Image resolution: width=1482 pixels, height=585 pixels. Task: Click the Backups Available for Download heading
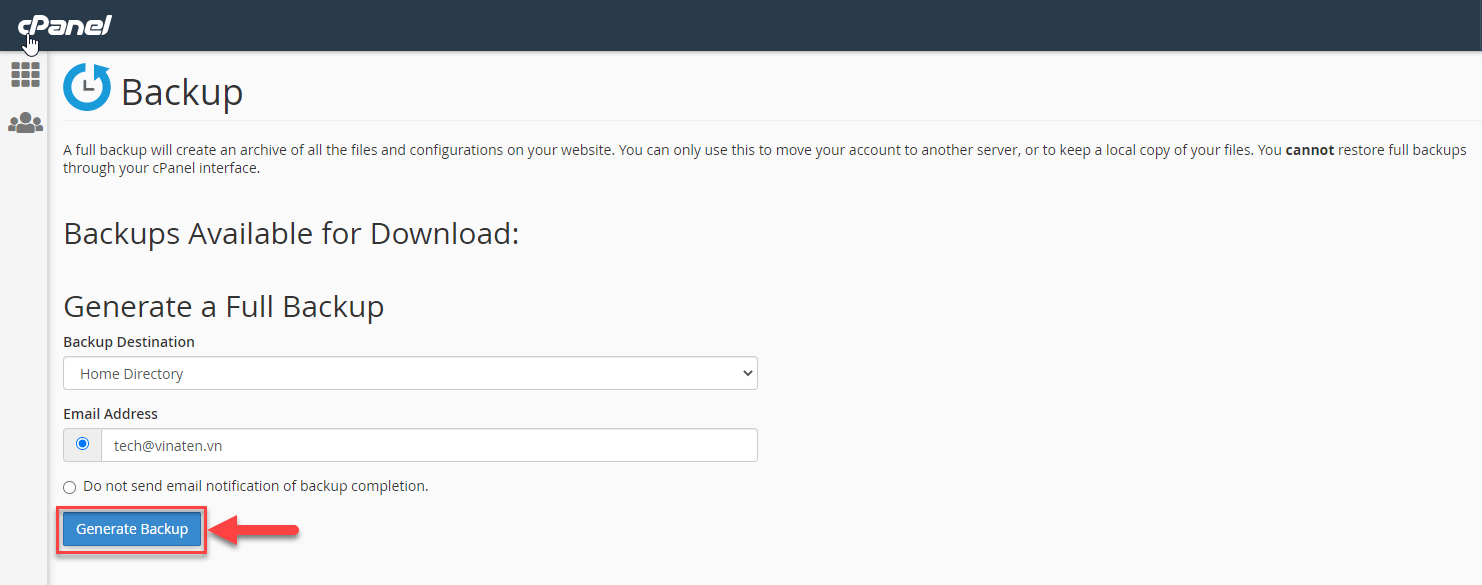(291, 233)
